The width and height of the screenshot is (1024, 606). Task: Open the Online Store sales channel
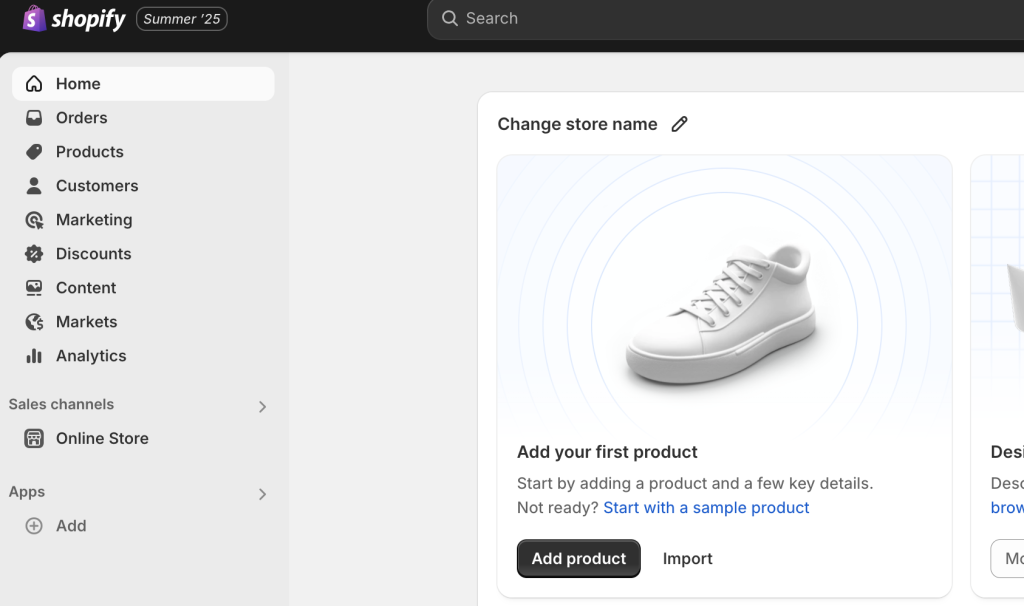(x=101, y=438)
